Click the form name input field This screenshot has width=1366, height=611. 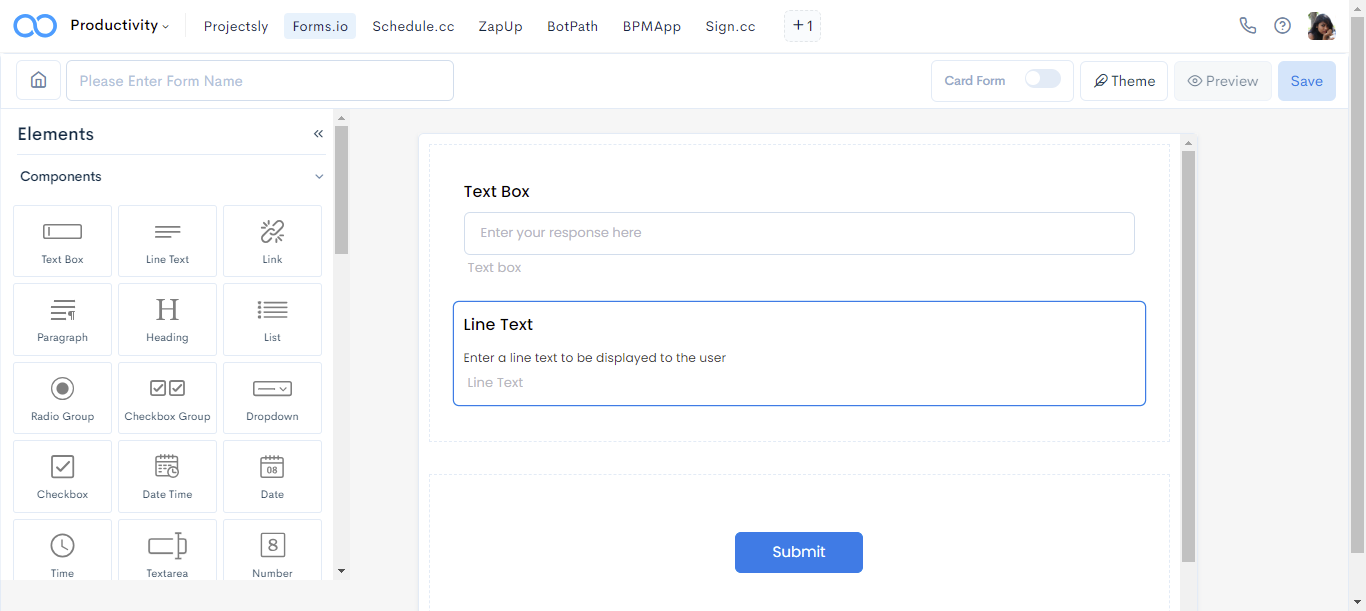pyautogui.click(x=260, y=80)
